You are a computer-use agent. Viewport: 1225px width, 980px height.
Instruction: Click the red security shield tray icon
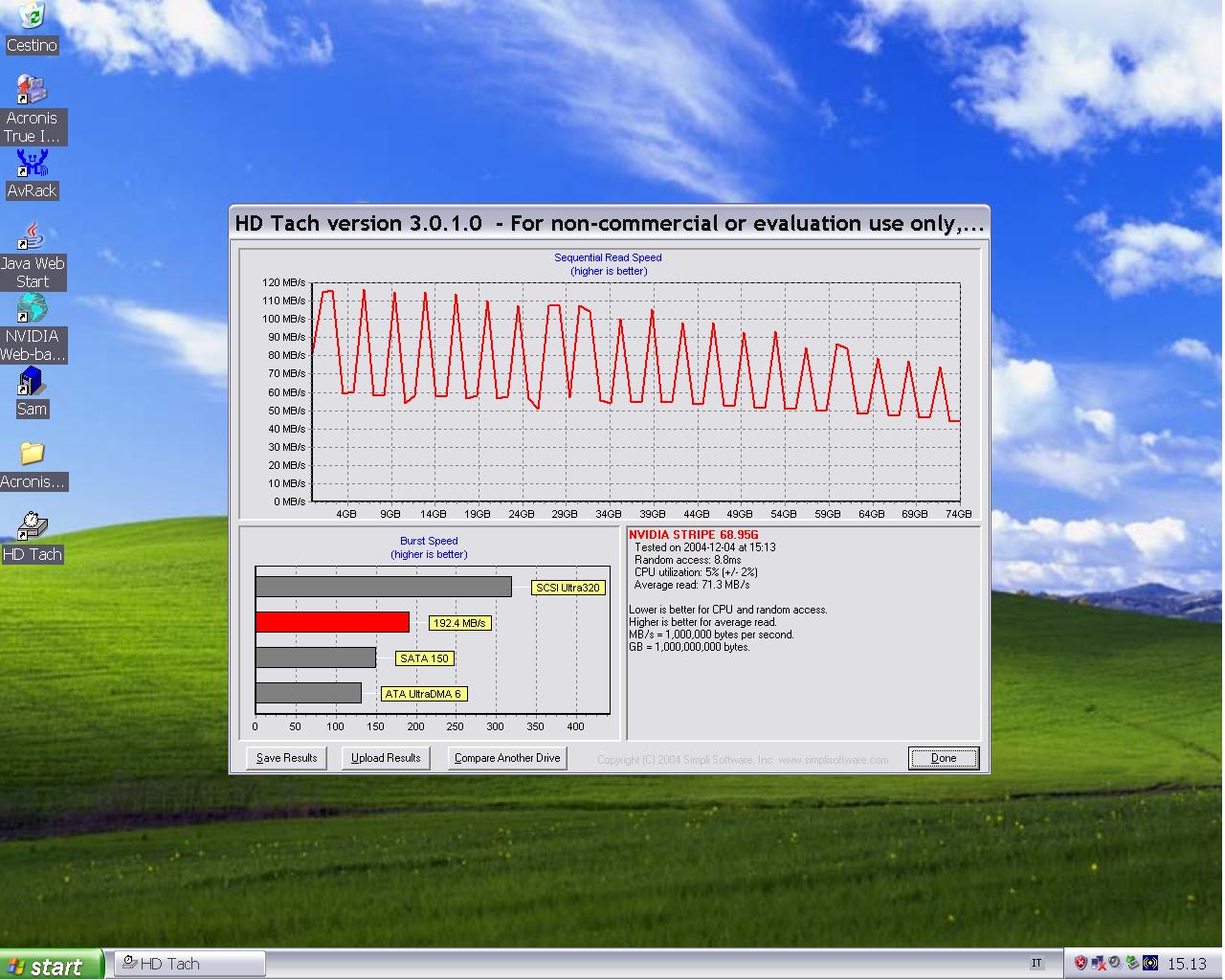1080,964
